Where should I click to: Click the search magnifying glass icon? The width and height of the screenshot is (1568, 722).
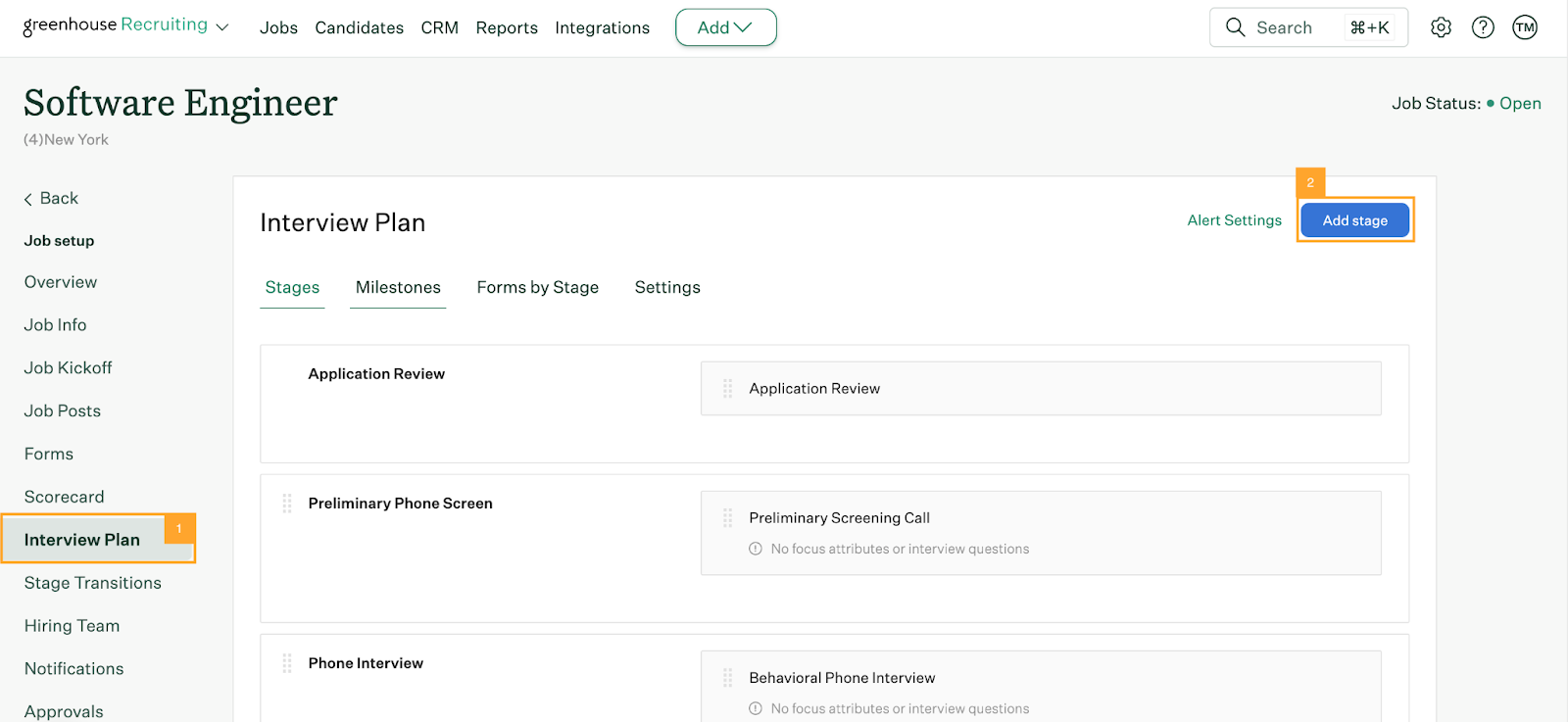click(1235, 27)
